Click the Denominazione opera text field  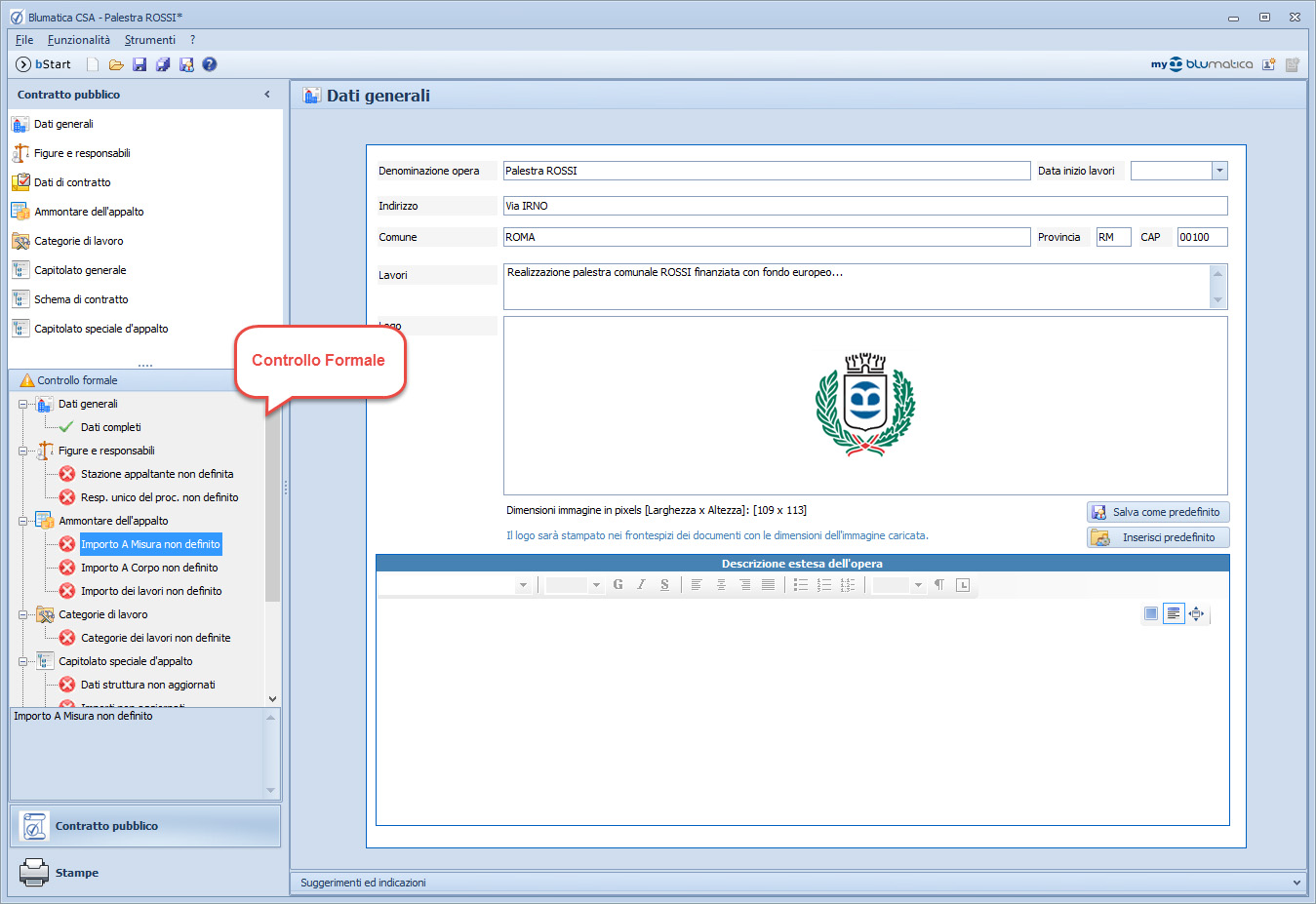[766, 171]
